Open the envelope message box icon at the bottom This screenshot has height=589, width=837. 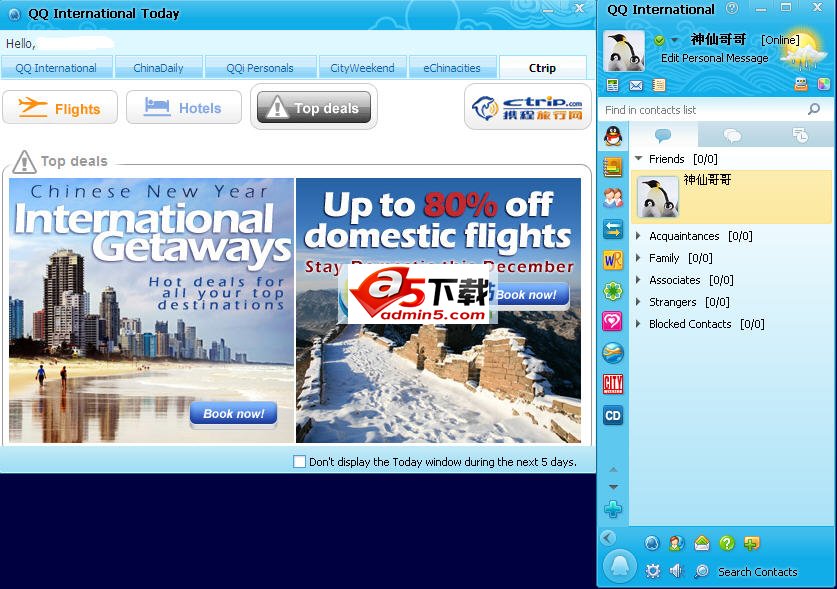point(702,543)
